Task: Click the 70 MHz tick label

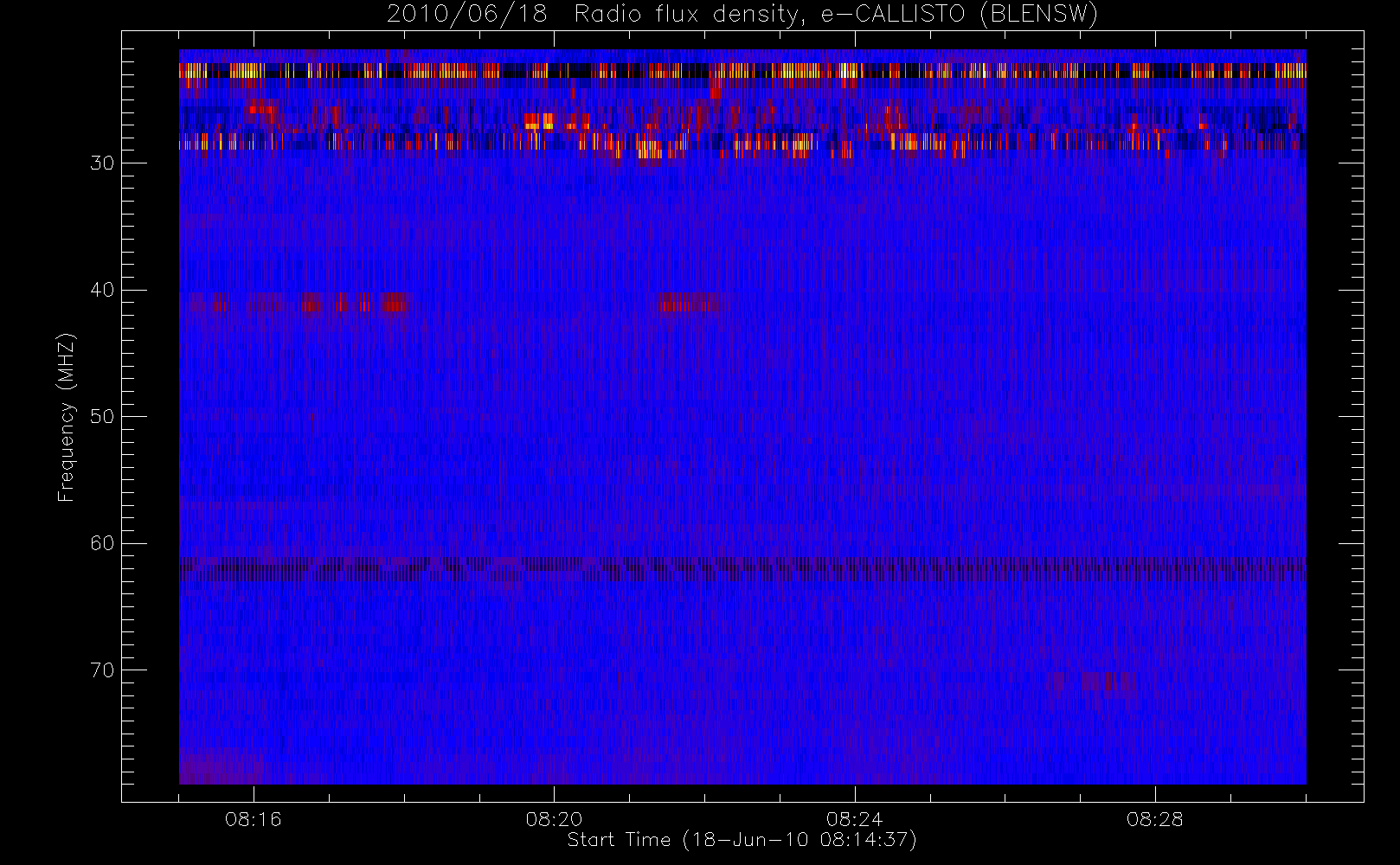Action: point(102,670)
